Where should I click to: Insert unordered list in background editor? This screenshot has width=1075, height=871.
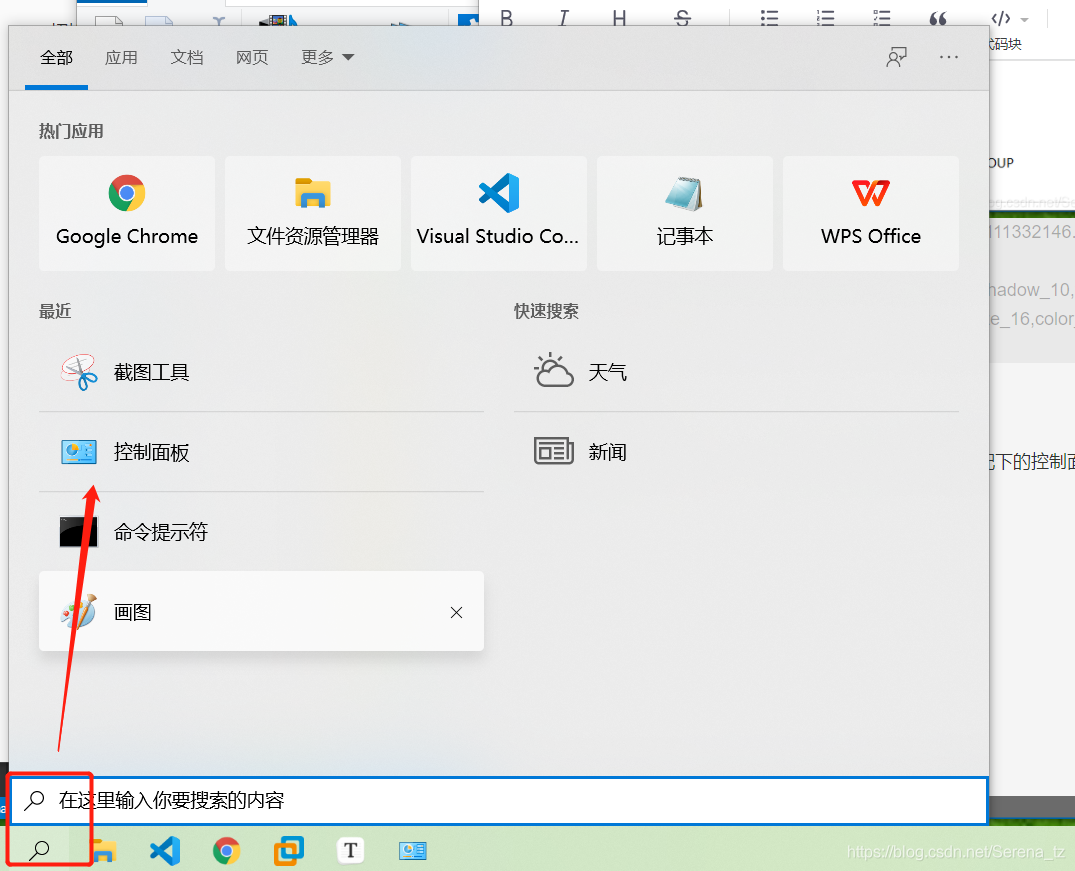point(769,17)
